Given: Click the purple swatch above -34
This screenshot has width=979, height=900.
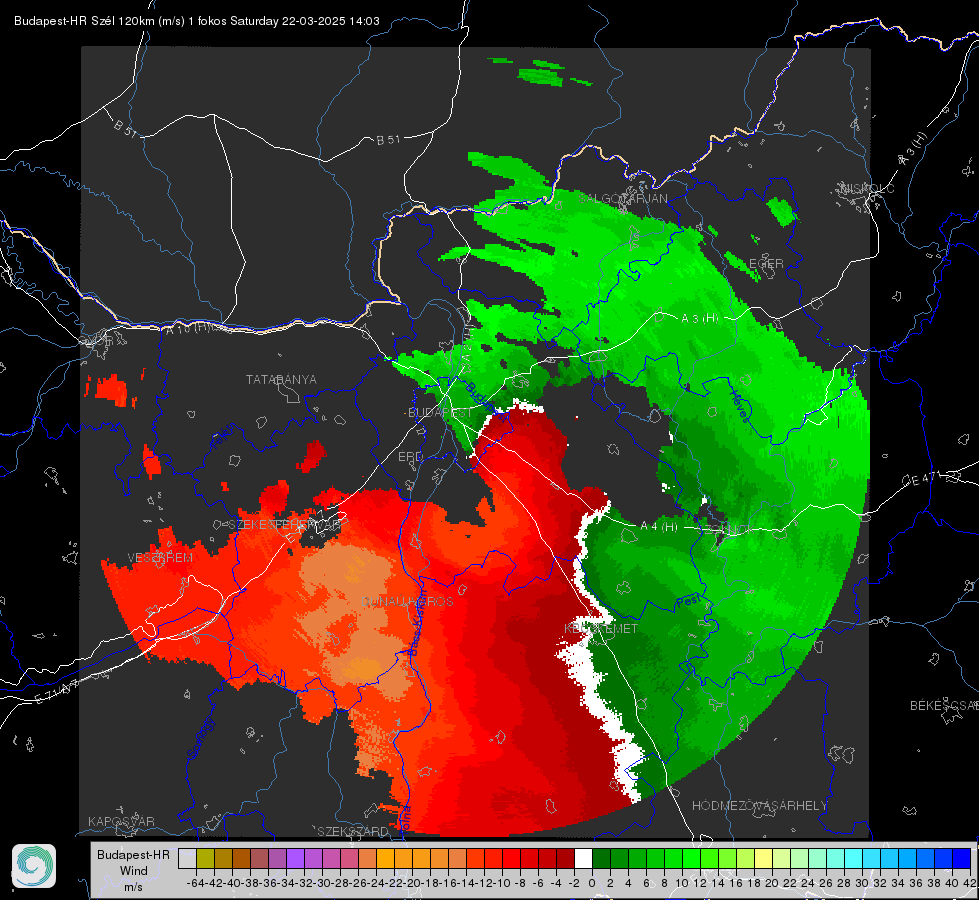Looking at the screenshot, I should coord(295,859).
